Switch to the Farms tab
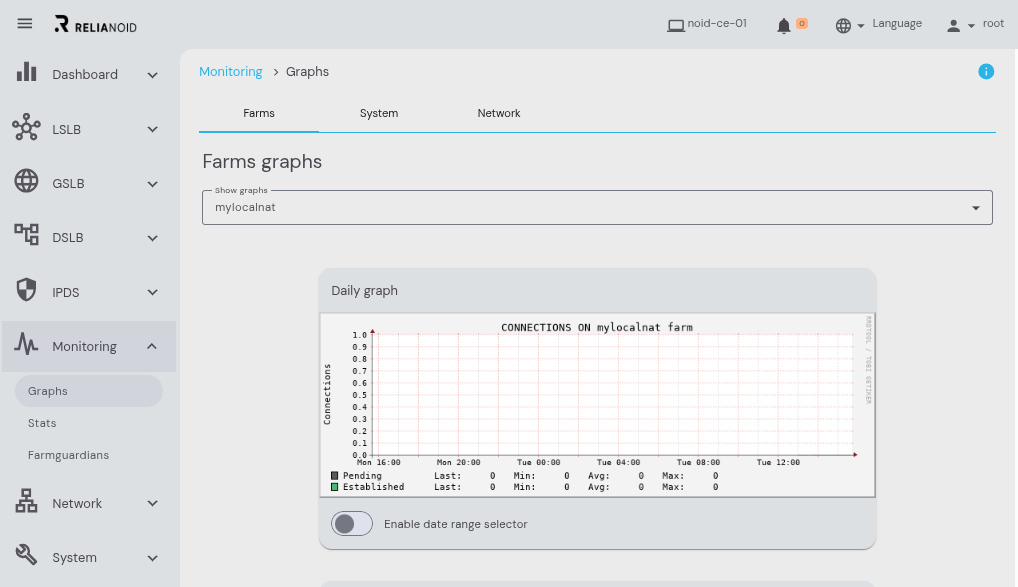 click(259, 113)
